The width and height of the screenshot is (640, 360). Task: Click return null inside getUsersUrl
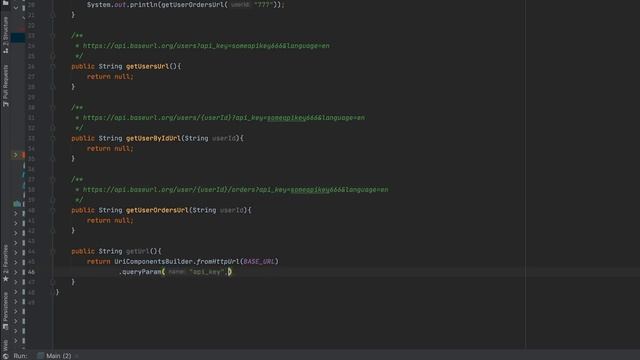pyautogui.click(x=110, y=76)
